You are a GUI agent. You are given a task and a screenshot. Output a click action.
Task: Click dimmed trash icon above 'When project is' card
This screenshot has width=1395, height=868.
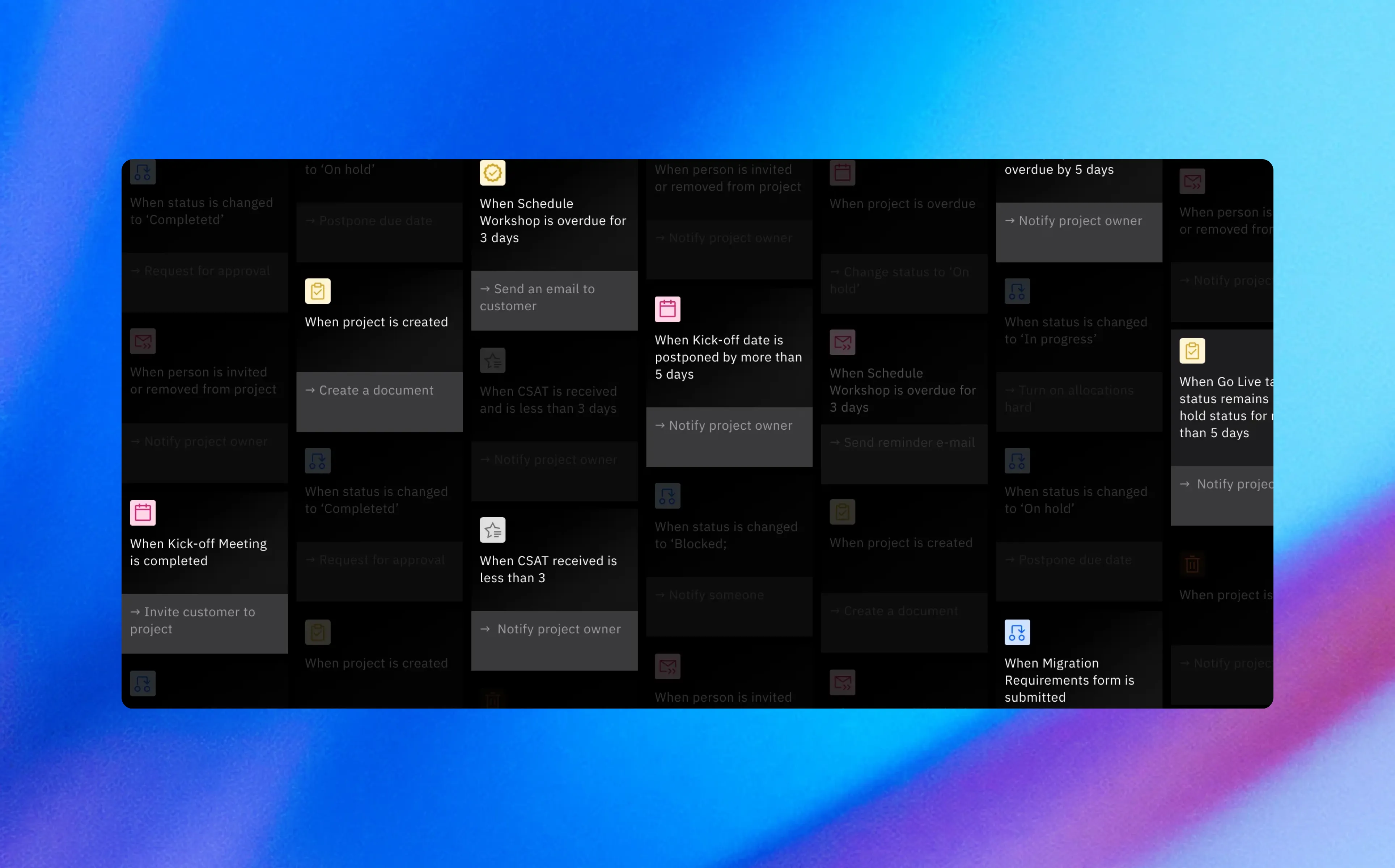pos(1192,564)
